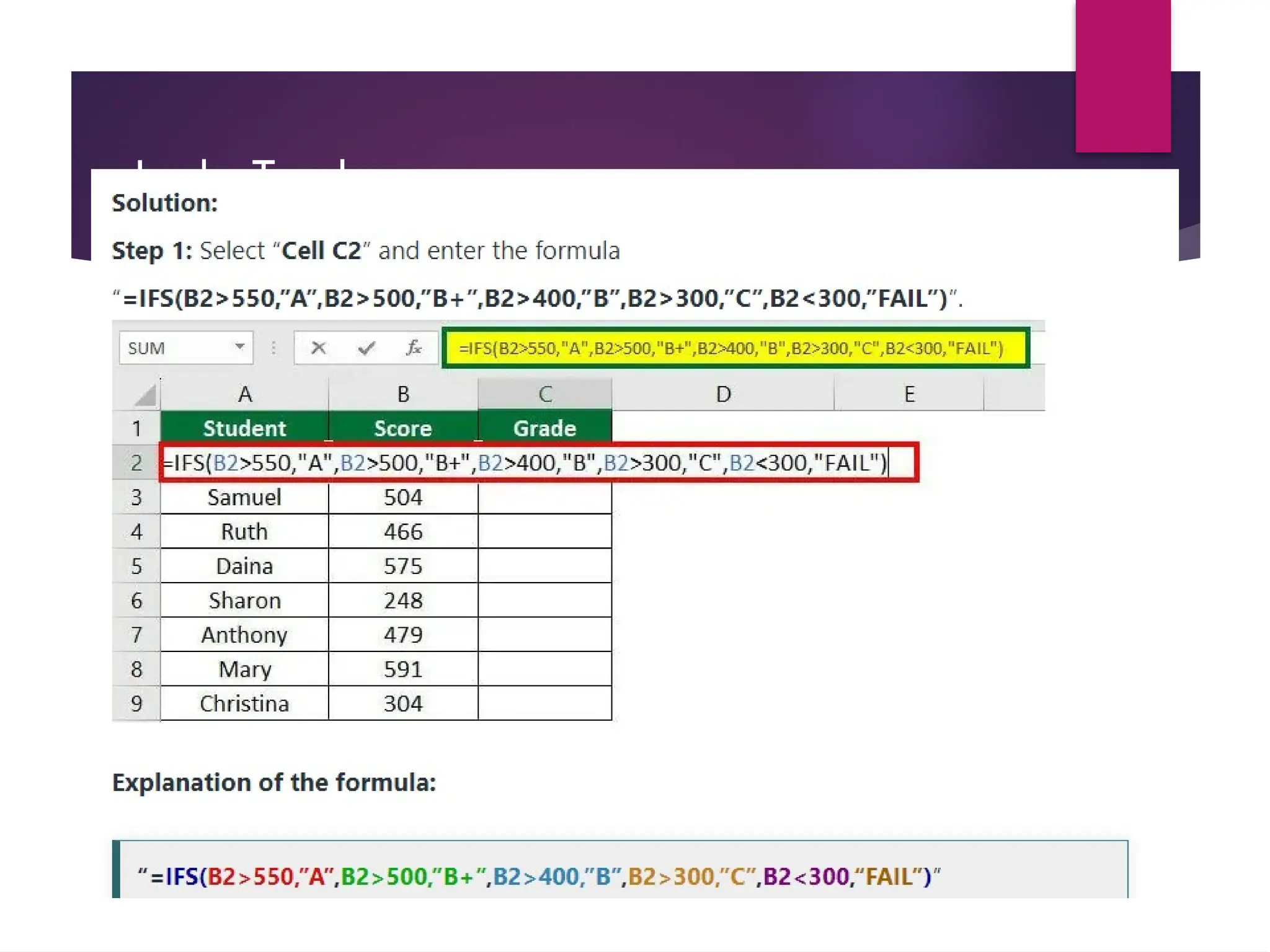Click the Student header cell

(x=244, y=428)
